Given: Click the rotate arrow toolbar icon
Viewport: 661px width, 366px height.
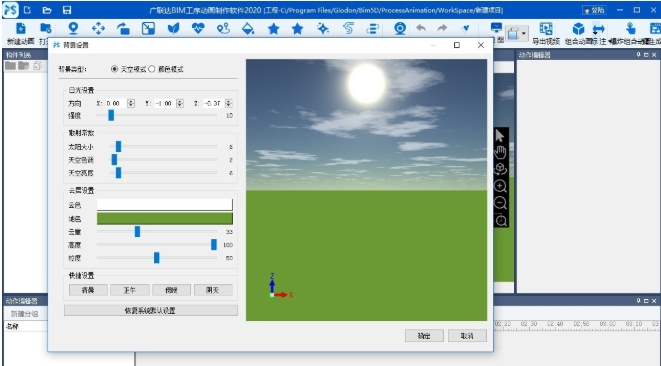Looking at the screenshot, I should pos(123,28).
